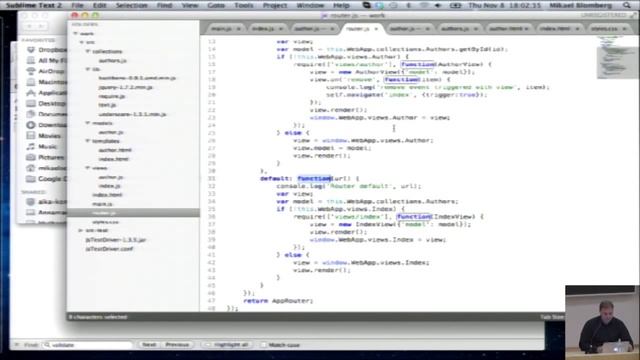This screenshot has width=640, height=360.
Task: Collapse the models folder
Action: point(88,123)
